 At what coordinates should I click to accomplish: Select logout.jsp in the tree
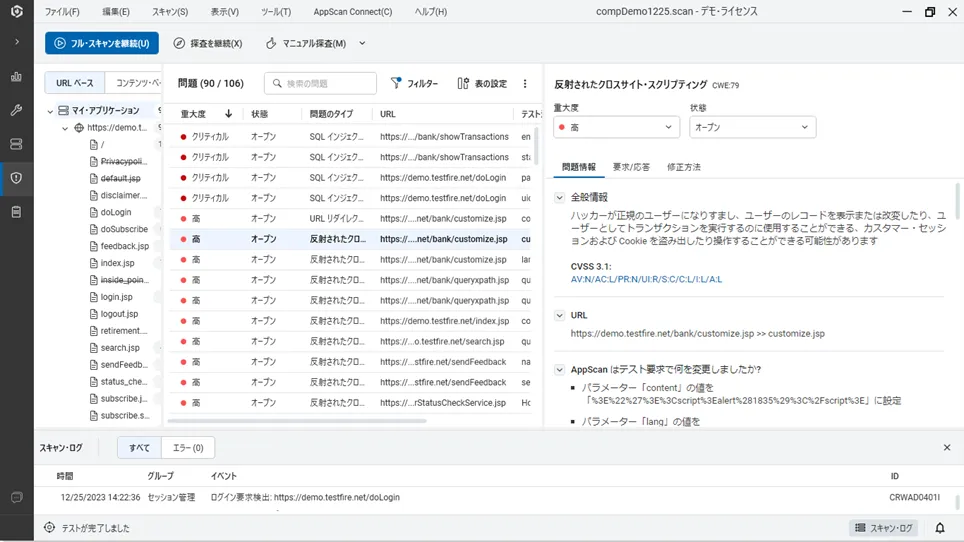tap(119, 314)
